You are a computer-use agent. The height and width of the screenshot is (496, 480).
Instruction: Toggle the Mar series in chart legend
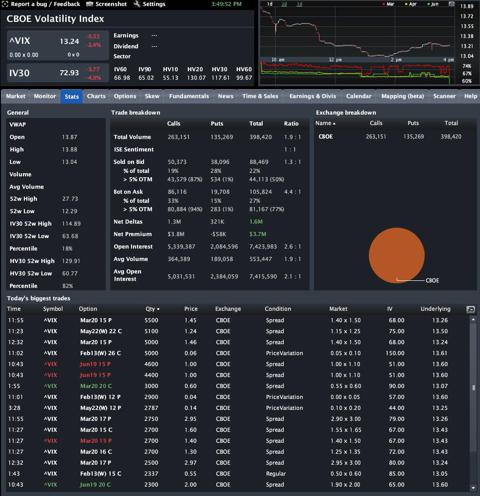pos(388,4)
